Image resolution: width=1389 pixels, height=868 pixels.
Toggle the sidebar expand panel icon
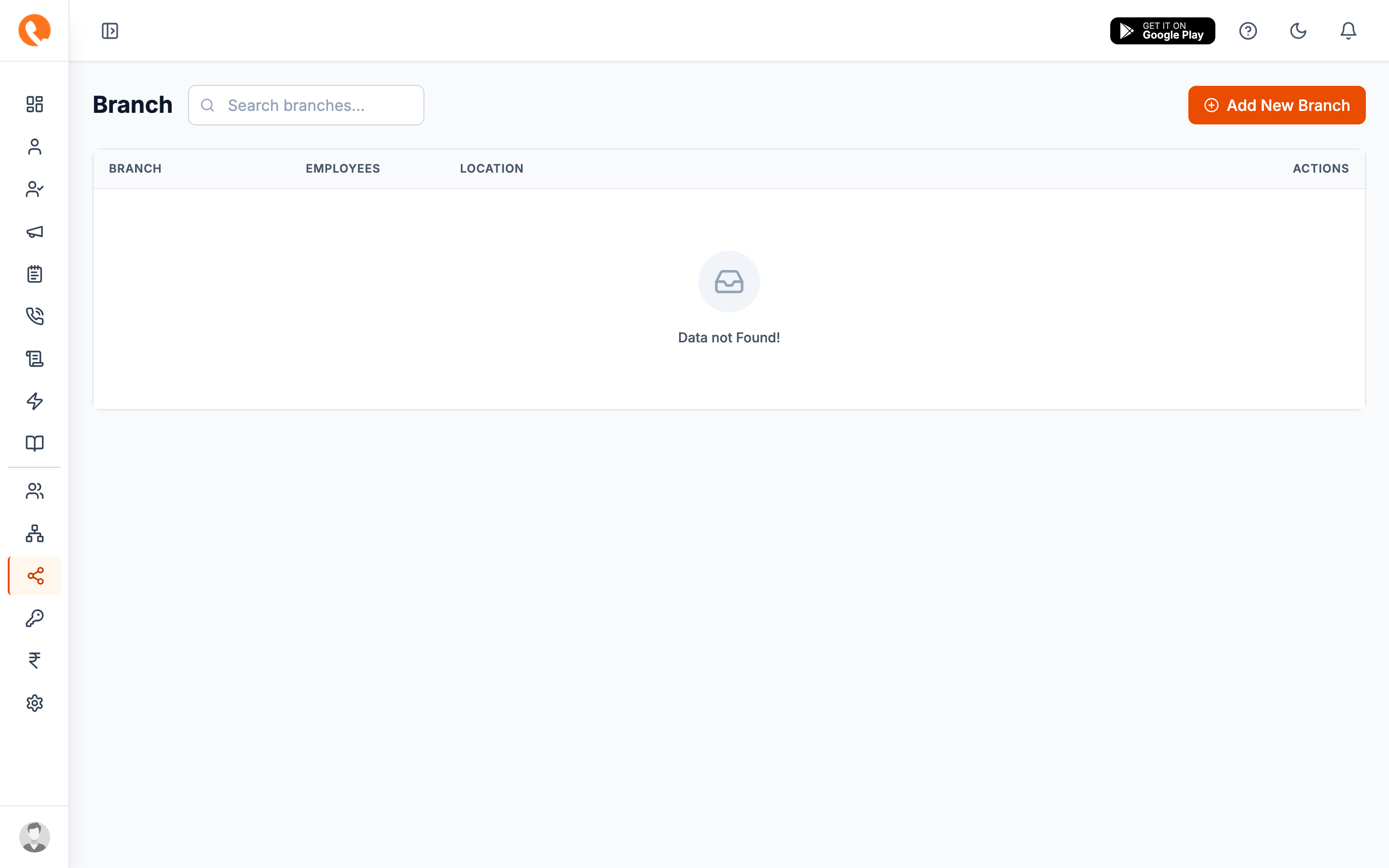point(109,30)
